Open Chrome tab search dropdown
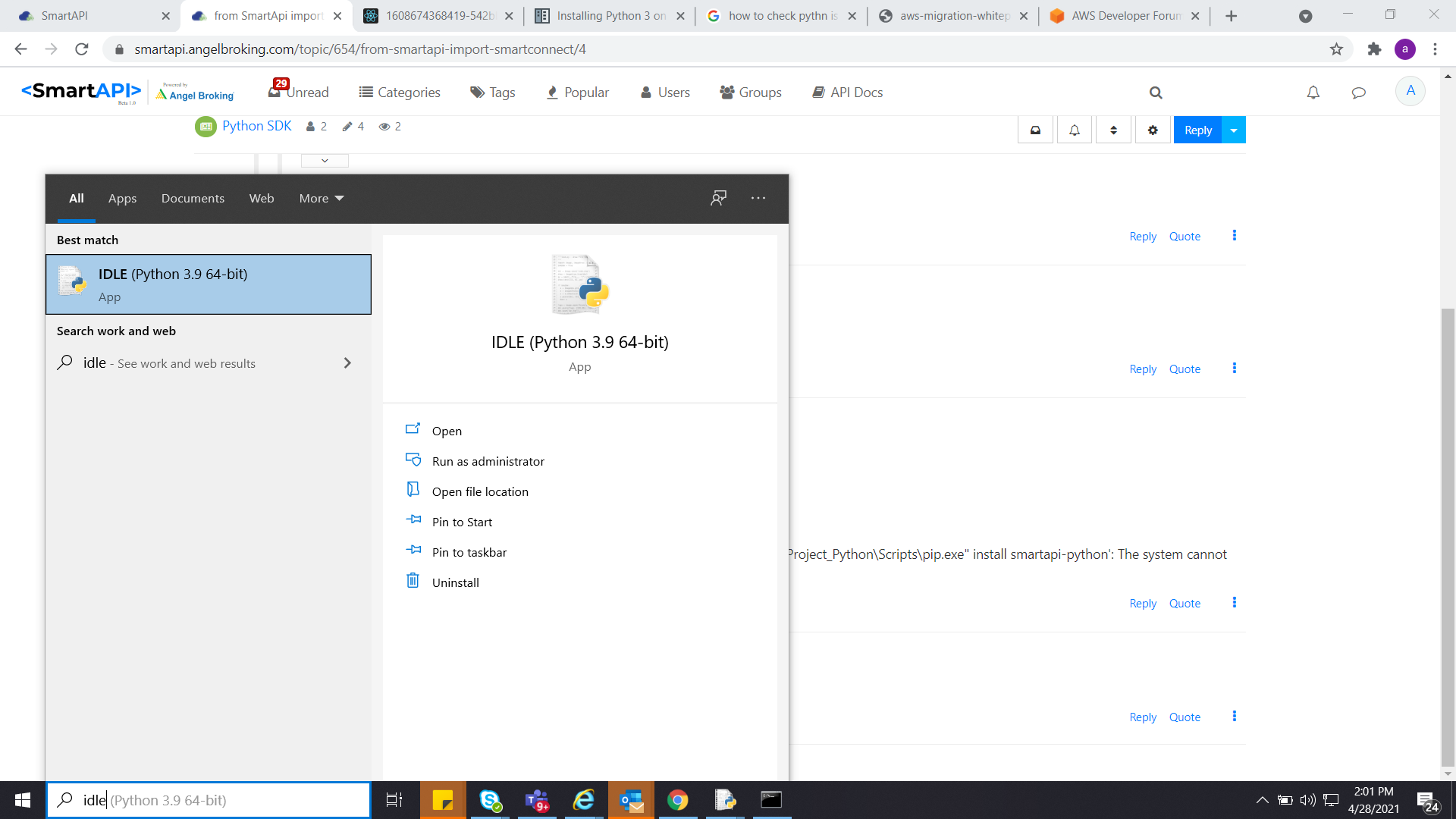Viewport: 1456px width, 819px height. click(1305, 16)
